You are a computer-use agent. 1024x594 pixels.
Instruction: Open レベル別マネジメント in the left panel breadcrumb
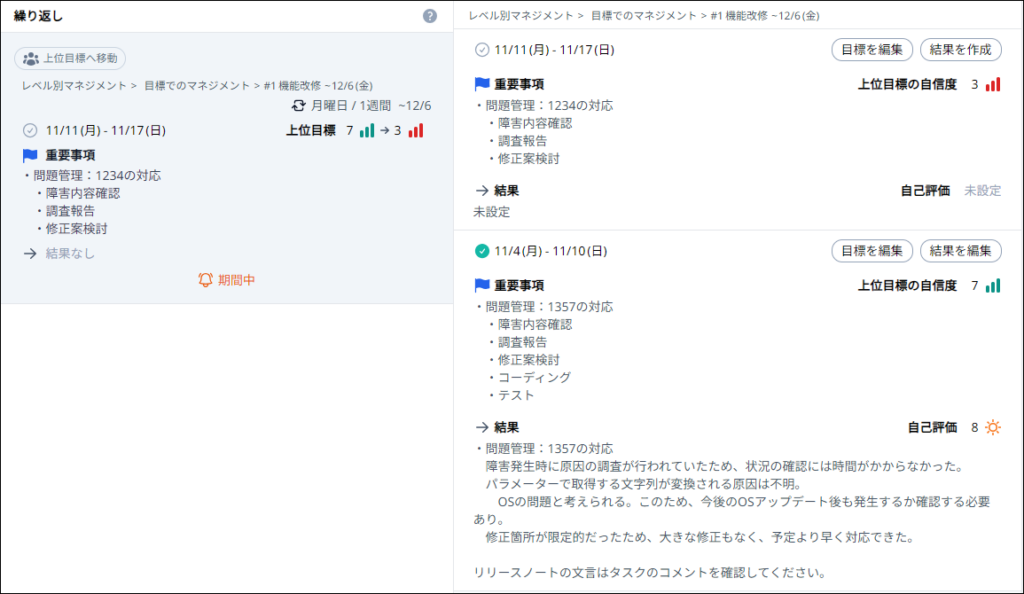[74, 86]
